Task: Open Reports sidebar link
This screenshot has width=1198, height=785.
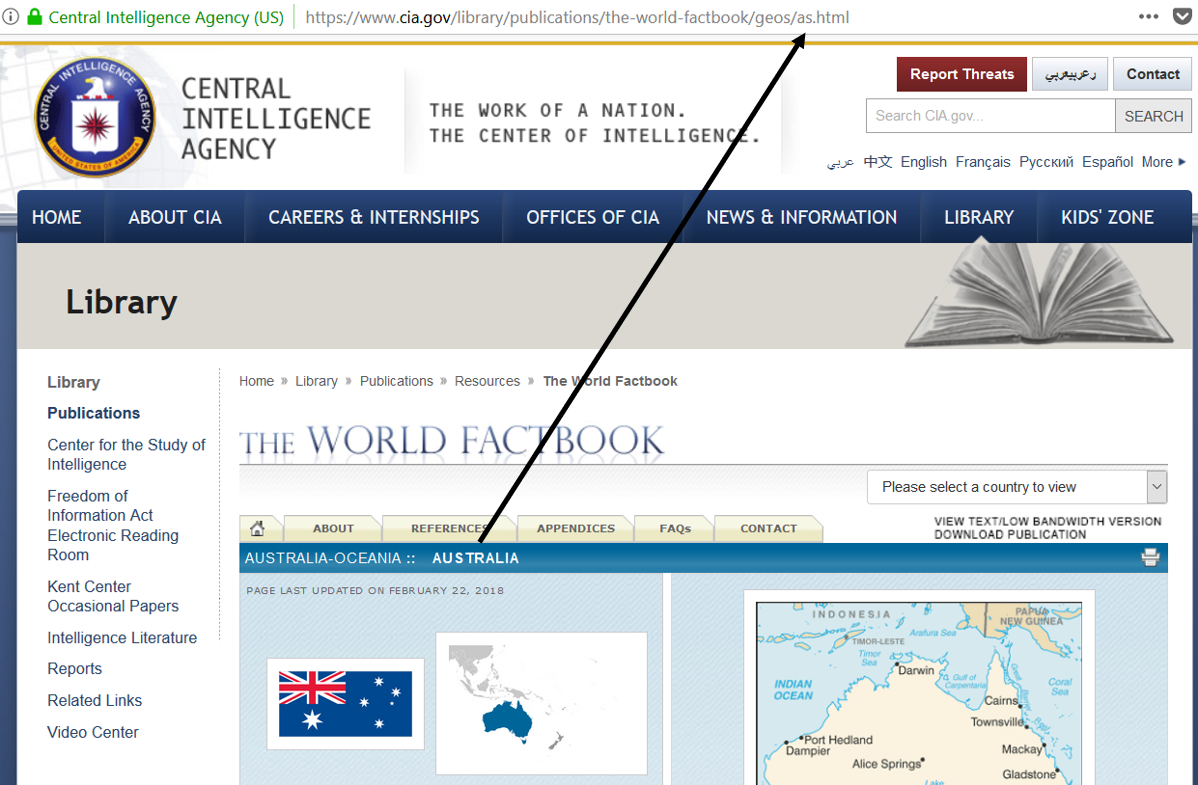Action: pyautogui.click(x=74, y=669)
